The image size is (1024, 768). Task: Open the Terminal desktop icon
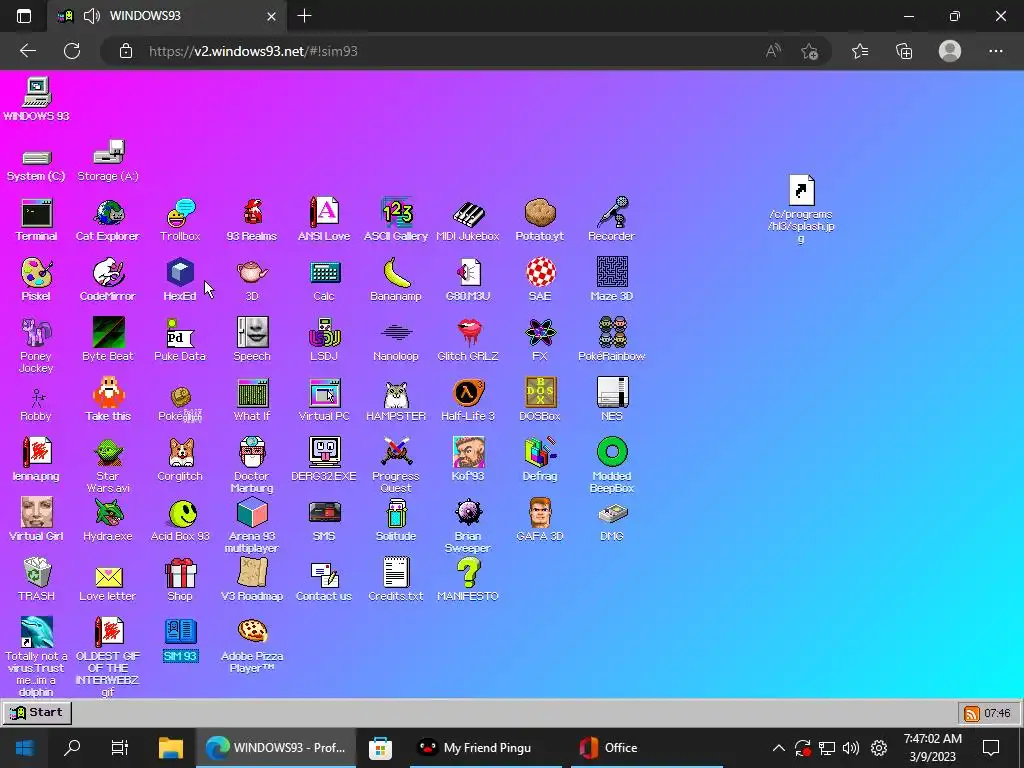[x=37, y=220]
